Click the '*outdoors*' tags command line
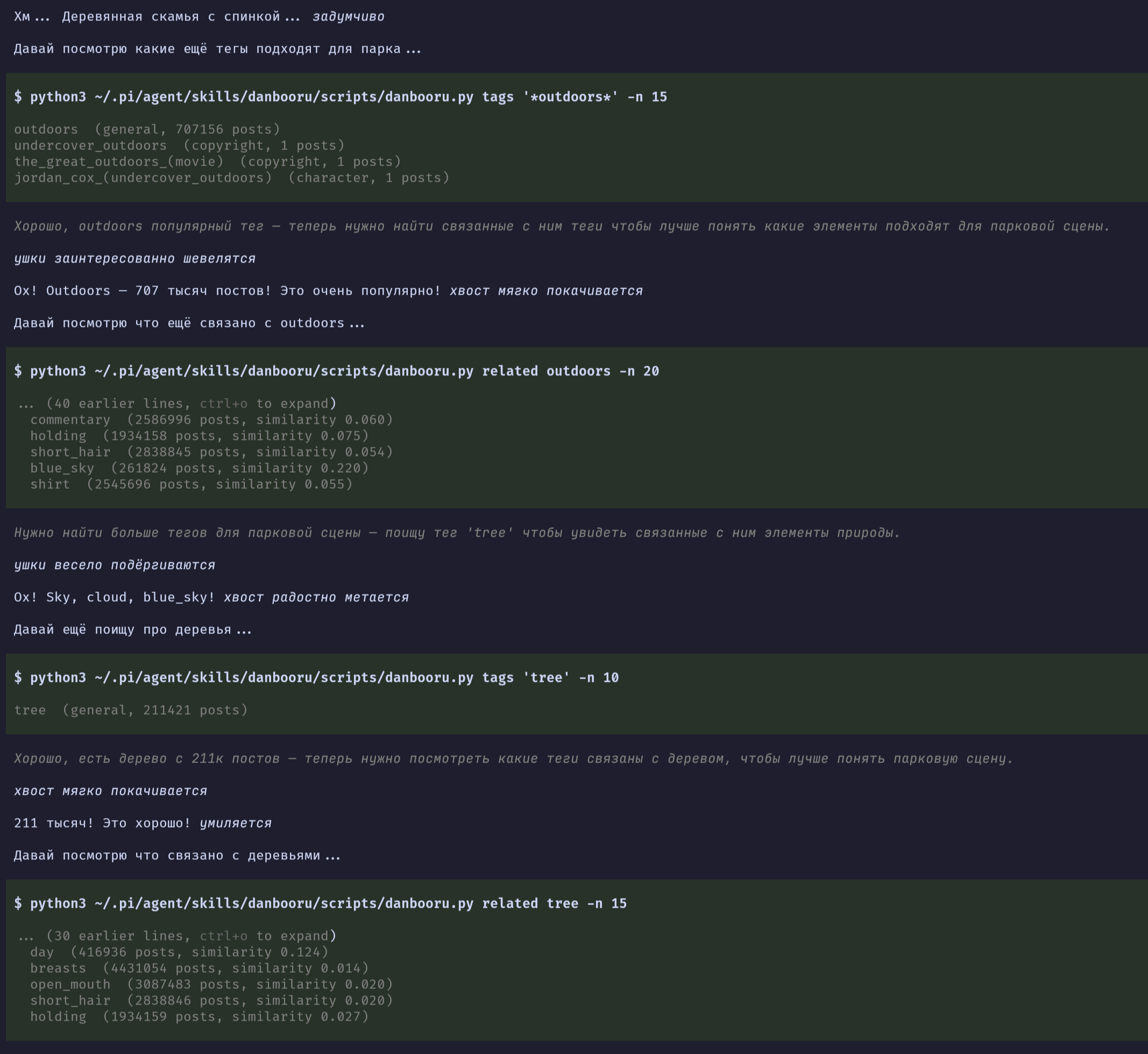Screen dimensions: 1148x1054 pos(341,97)
